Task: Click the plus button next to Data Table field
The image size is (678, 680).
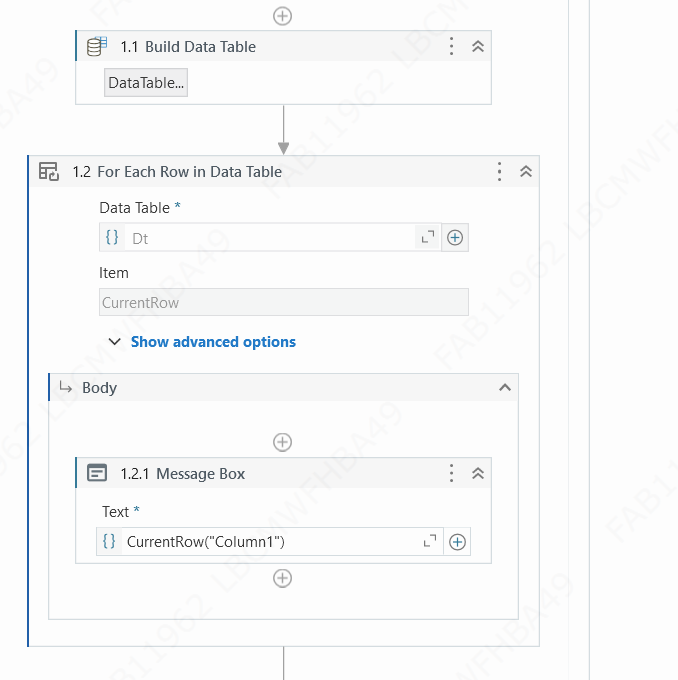Action: click(x=455, y=238)
